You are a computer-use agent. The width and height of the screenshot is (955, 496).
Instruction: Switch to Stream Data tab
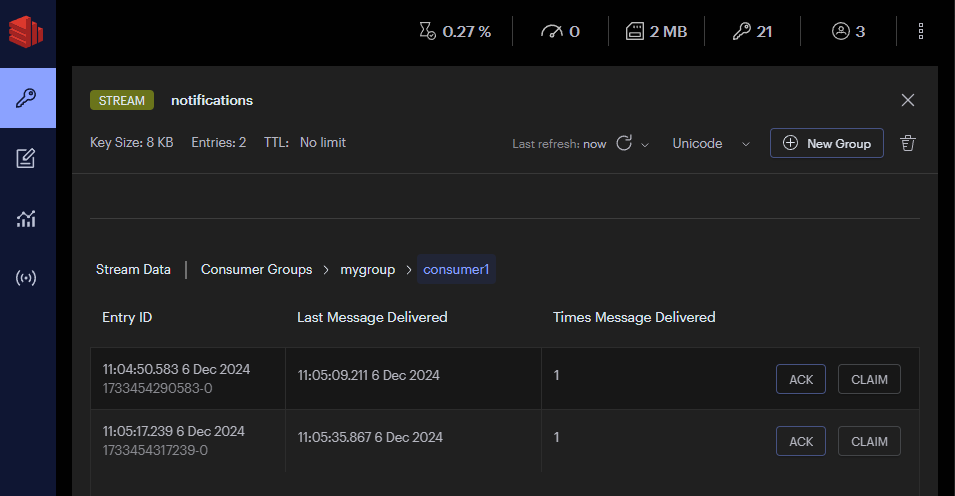[x=133, y=269]
